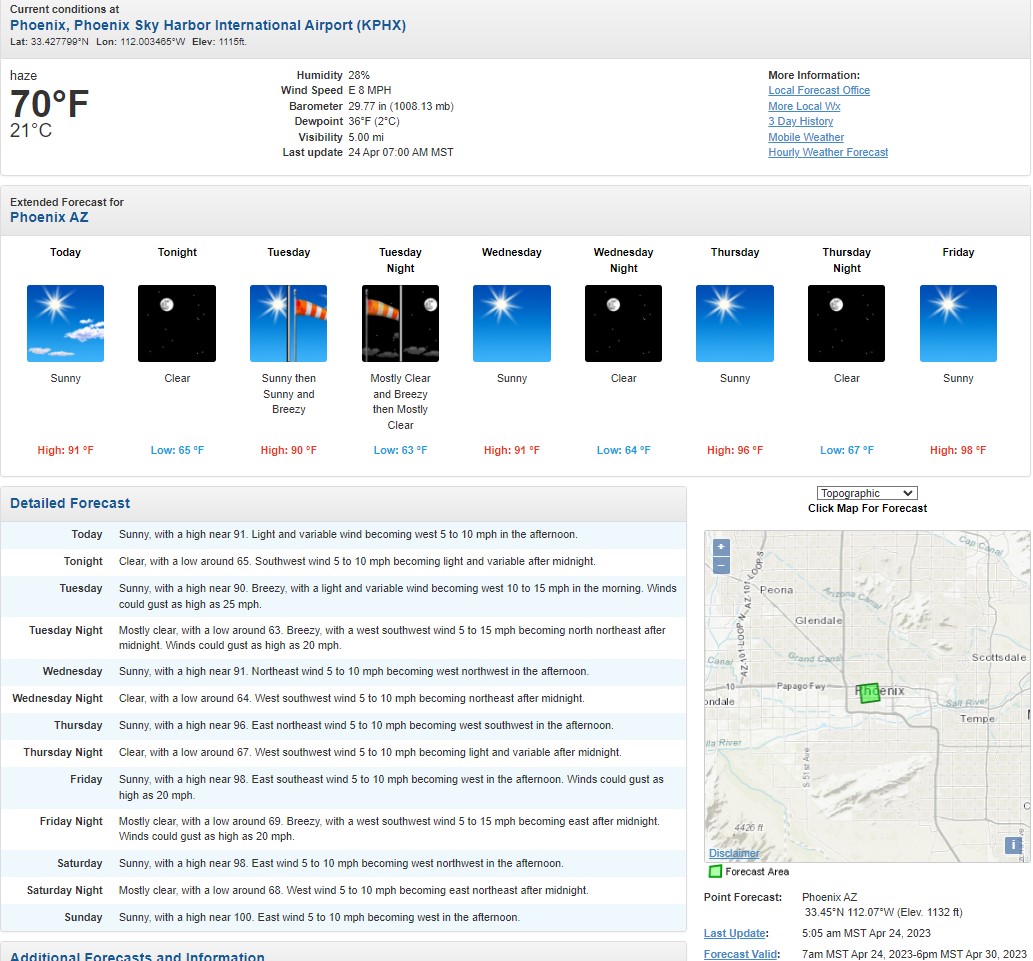Click the More Local Wx link
Screen dimensions: 1033x961
tap(804, 105)
